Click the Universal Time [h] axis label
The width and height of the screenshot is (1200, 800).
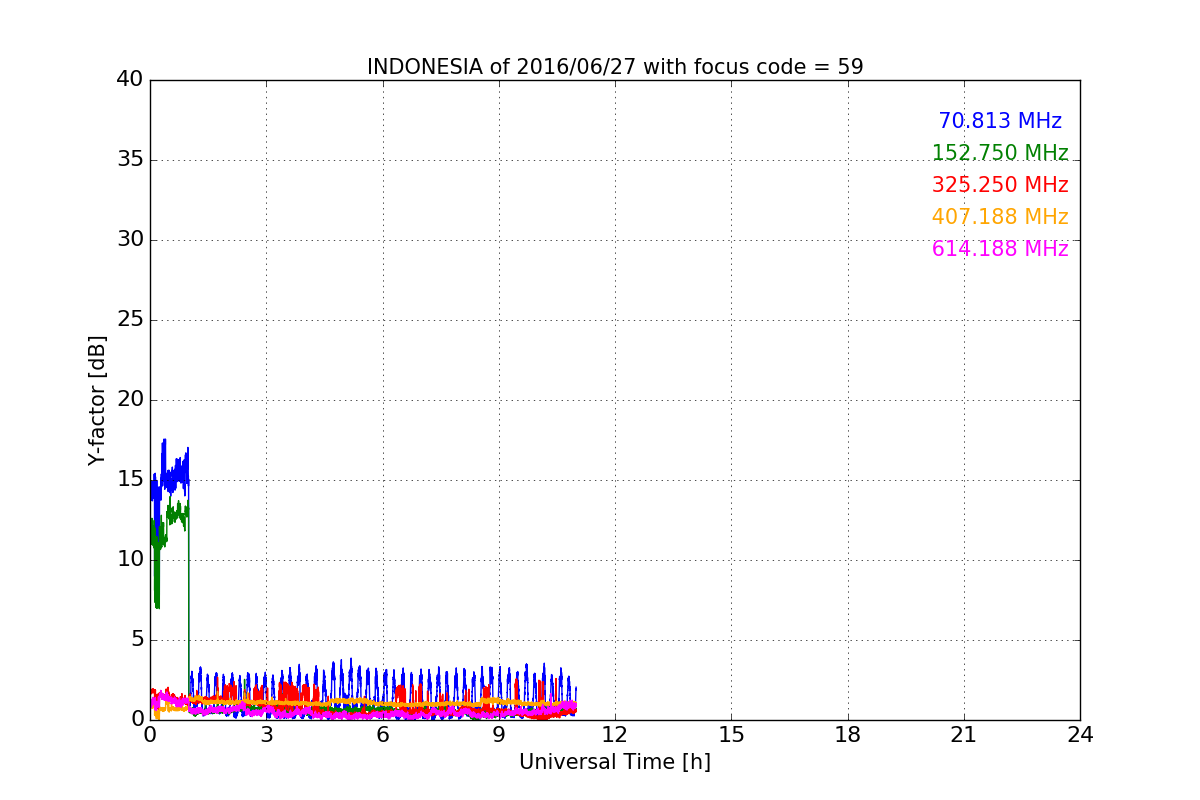coord(615,762)
